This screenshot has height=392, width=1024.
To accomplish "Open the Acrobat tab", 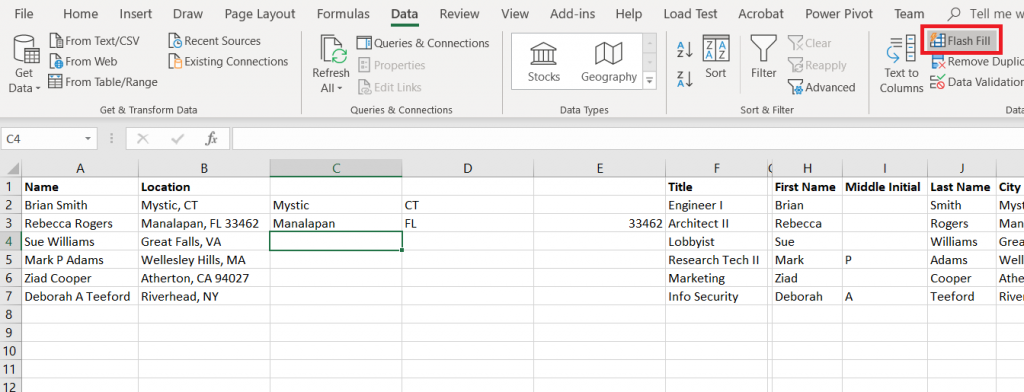I will [x=761, y=14].
